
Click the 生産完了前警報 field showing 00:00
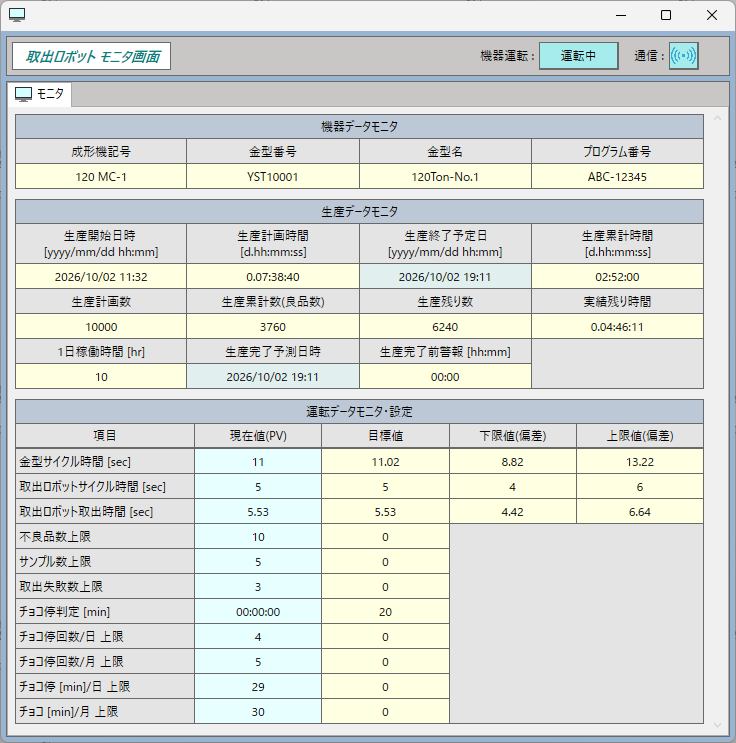(445, 377)
